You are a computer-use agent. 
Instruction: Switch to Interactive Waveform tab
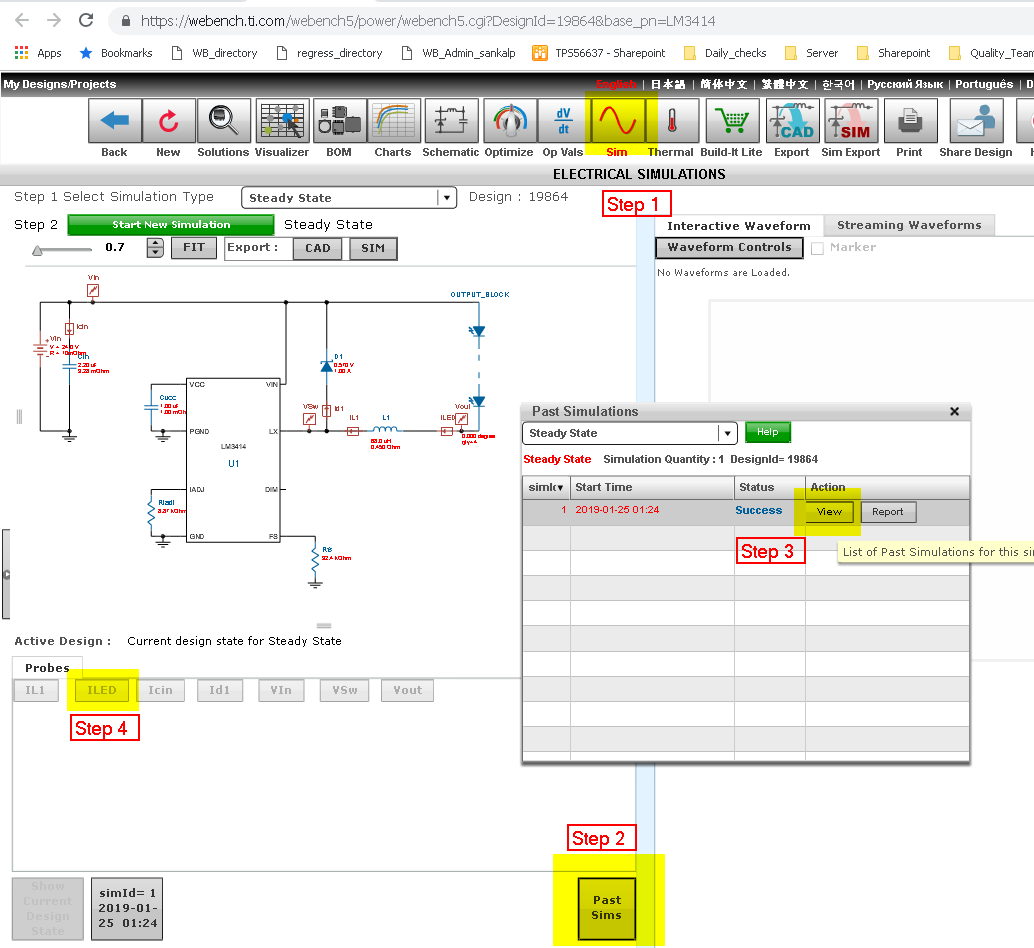point(739,226)
